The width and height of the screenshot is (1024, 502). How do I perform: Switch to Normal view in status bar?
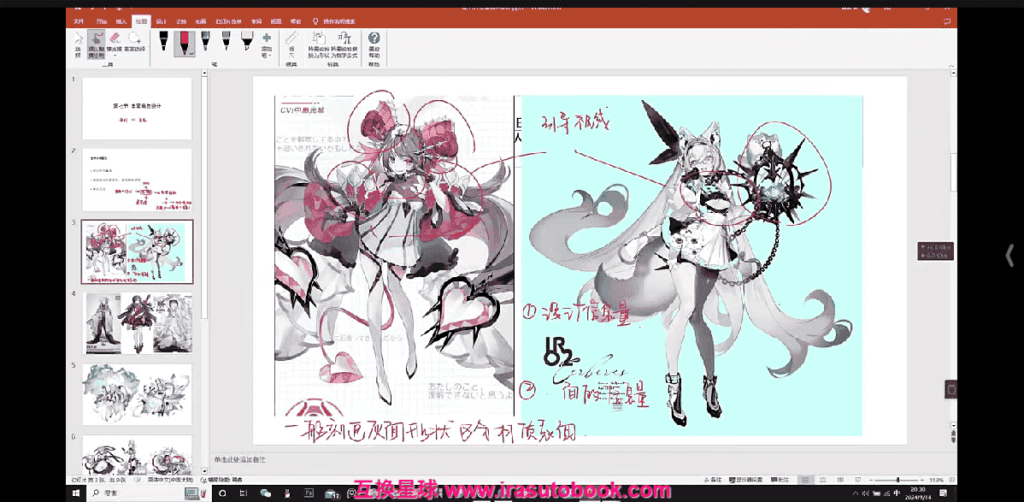coord(805,480)
